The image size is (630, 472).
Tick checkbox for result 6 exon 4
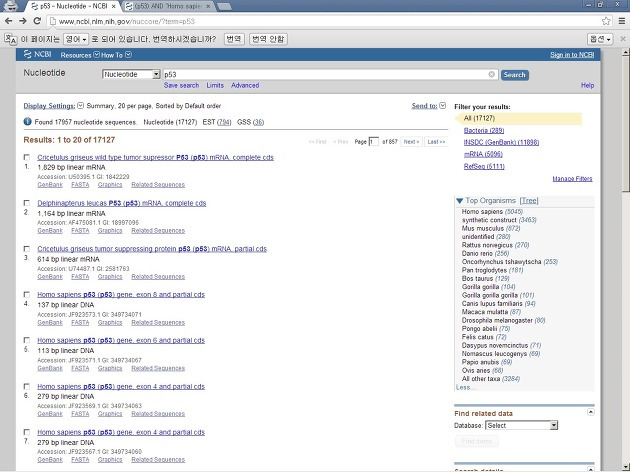pos(27,386)
